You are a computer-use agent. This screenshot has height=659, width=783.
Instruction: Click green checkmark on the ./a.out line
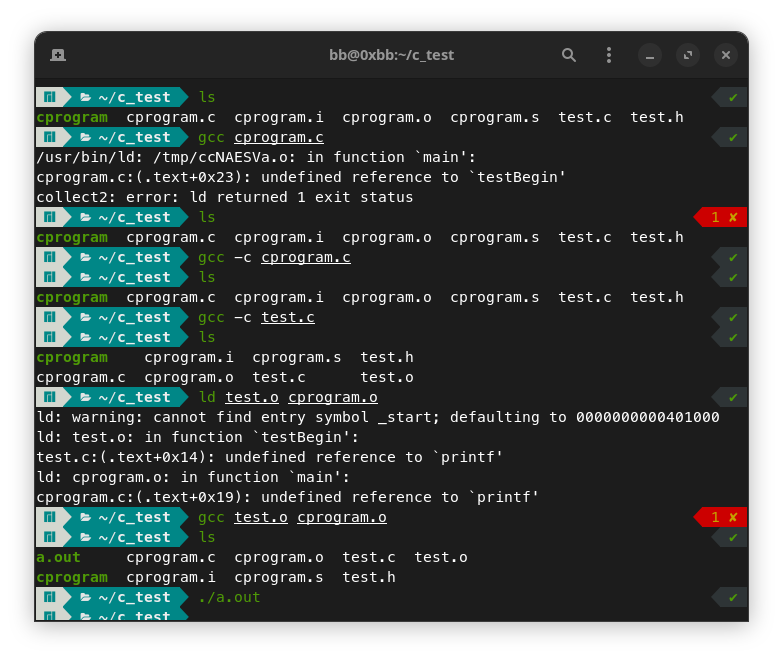(x=733, y=597)
